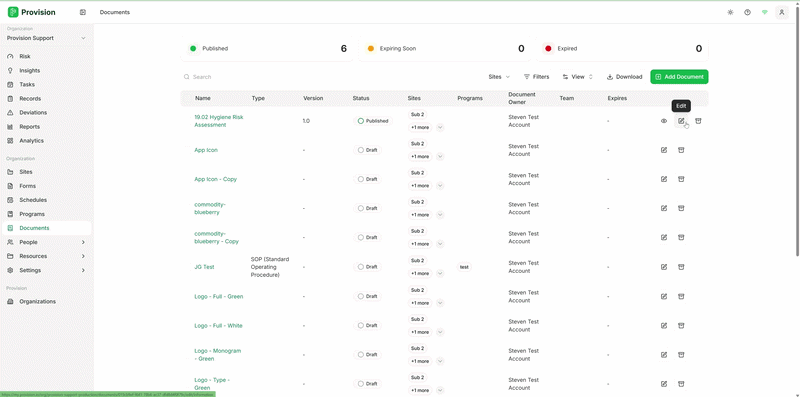800x397 pixels.
Task: Open the JG Test document link
Action: (x=204, y=267)
